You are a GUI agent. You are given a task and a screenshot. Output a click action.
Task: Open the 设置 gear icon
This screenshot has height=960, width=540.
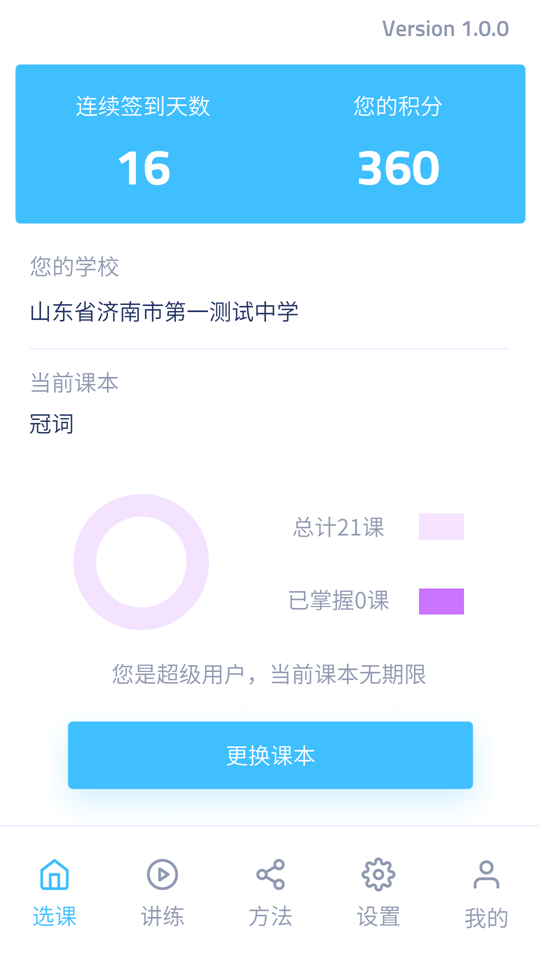click(378, 874)
